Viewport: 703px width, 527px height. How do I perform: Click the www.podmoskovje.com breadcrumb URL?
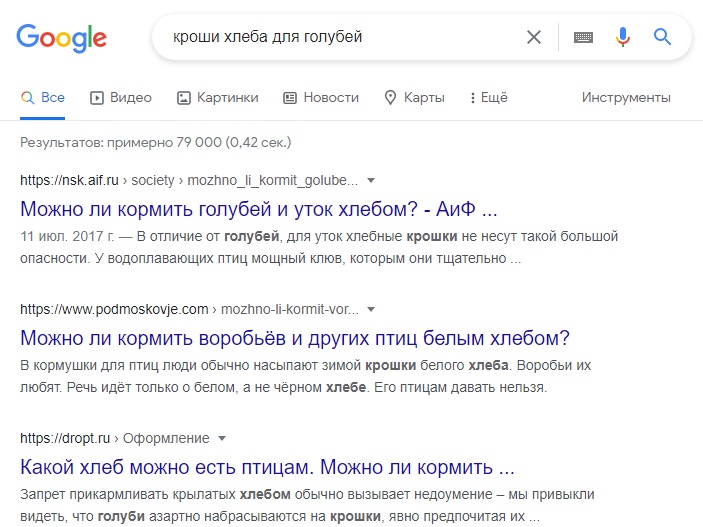pyautogui.click(x=189, y=309)
